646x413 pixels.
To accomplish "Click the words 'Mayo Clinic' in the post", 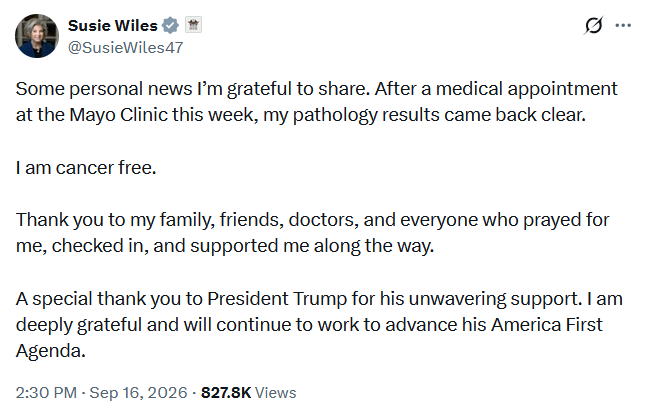I will click(118, 115).
